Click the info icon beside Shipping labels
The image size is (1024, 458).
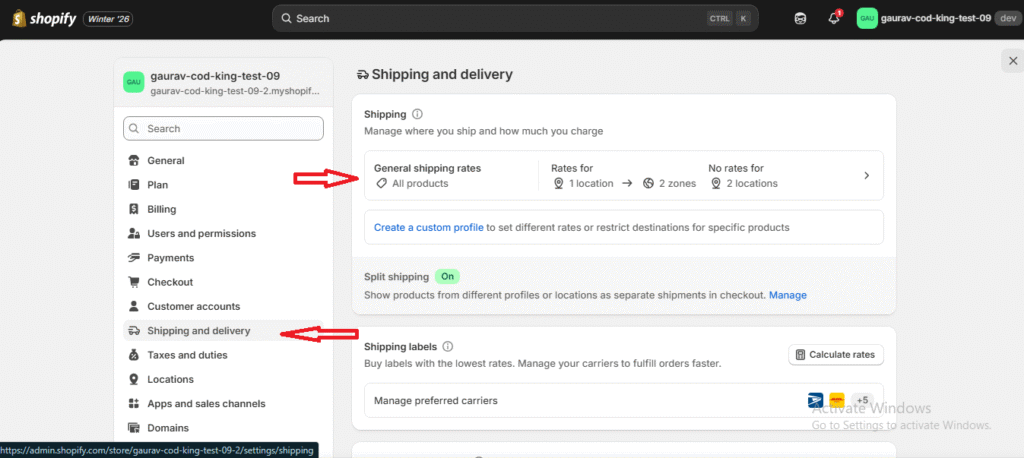pyautogui.click(x=447, y=346)
